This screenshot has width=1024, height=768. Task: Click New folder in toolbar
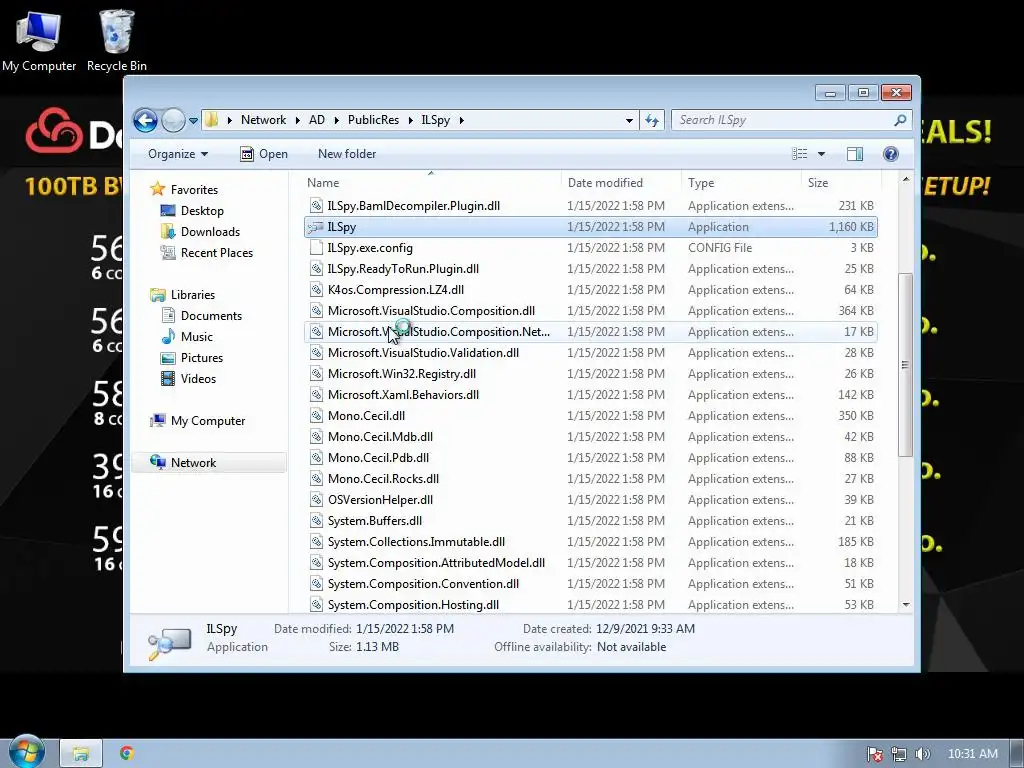(x=347, y=154)
